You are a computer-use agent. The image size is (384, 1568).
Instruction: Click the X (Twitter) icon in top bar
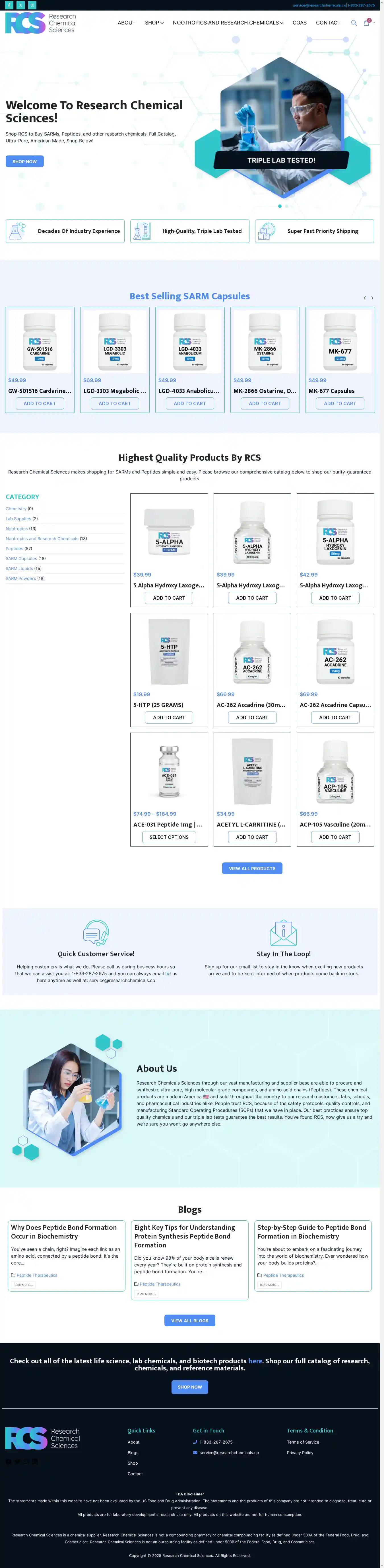tap(21, 5)
